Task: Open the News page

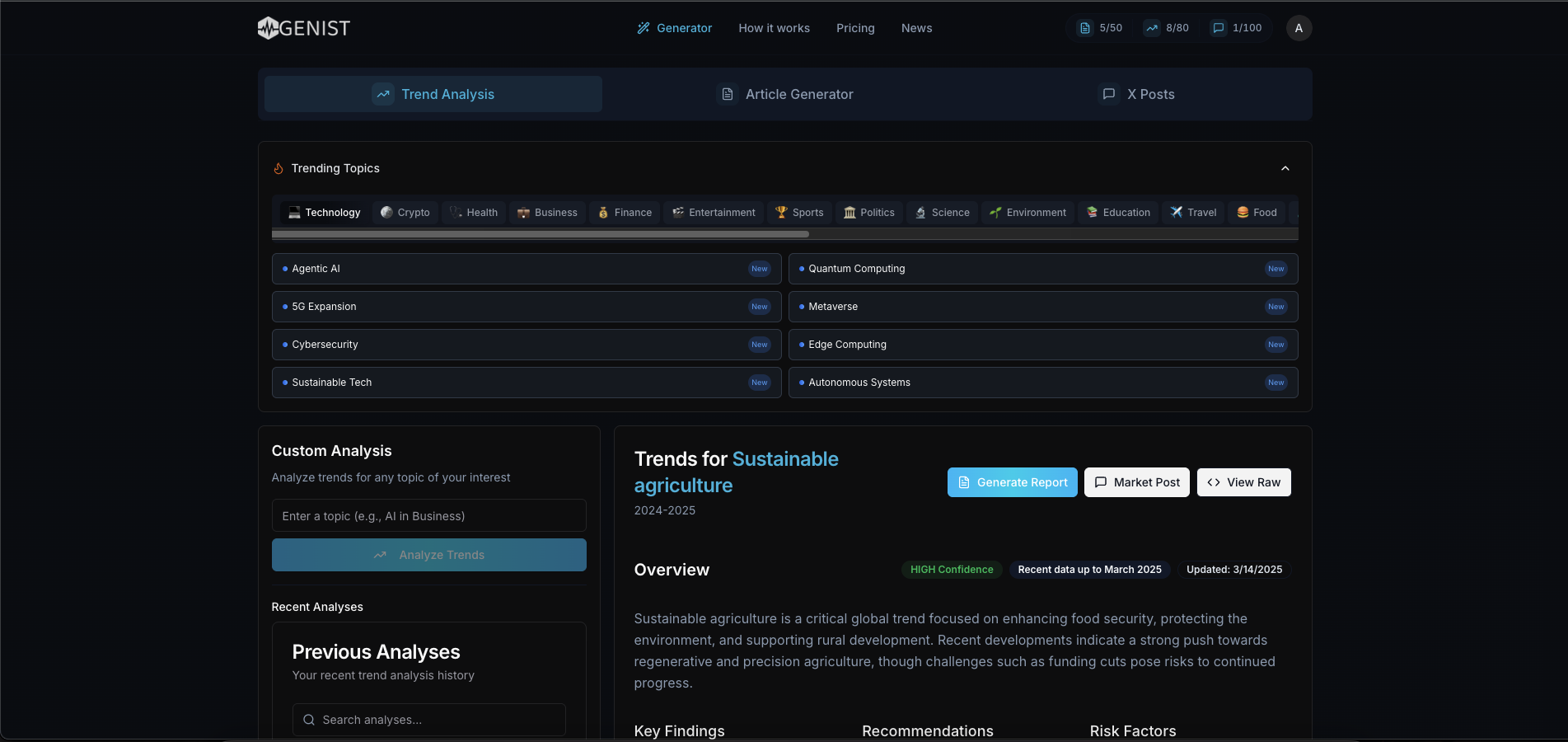Action: pyautogui.click(x=916, y=28)
